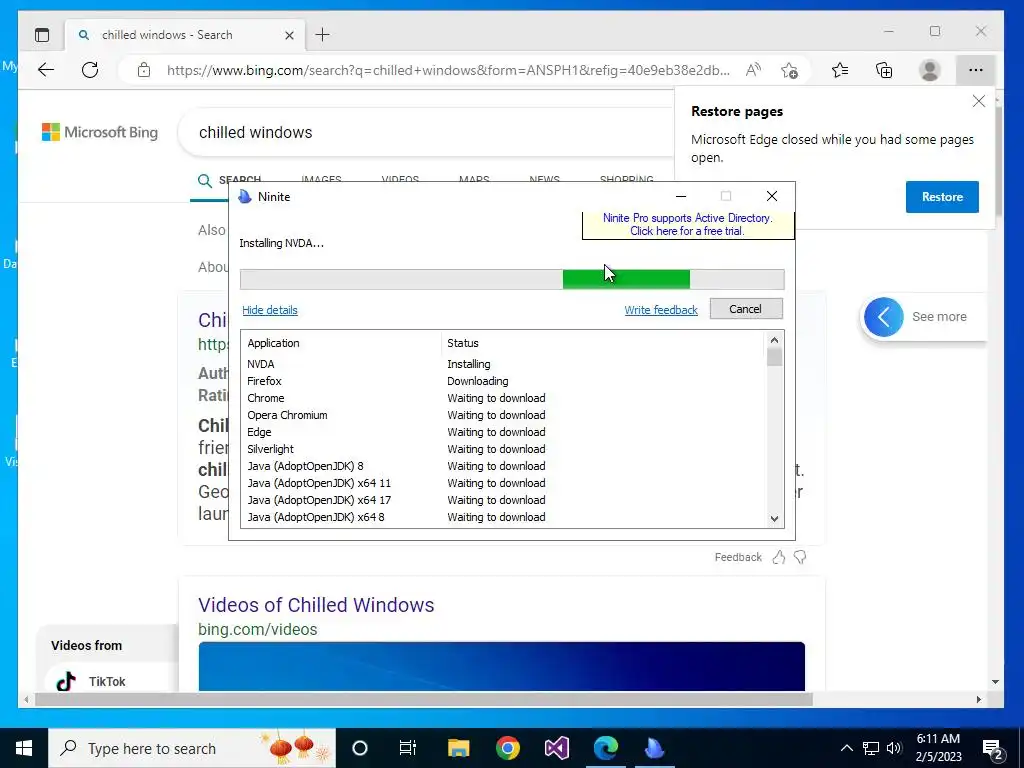Open Edge tab actions menu icon
Screen dimensions: 1024x768
[42, 35]
